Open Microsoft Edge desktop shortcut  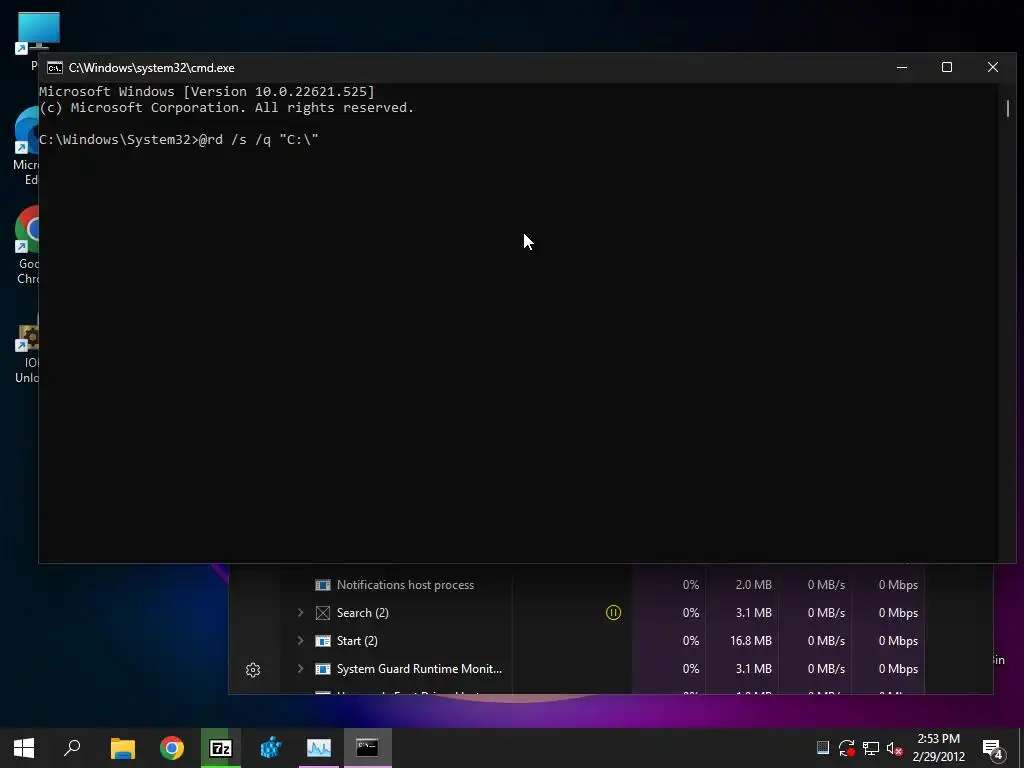point(26,147)
